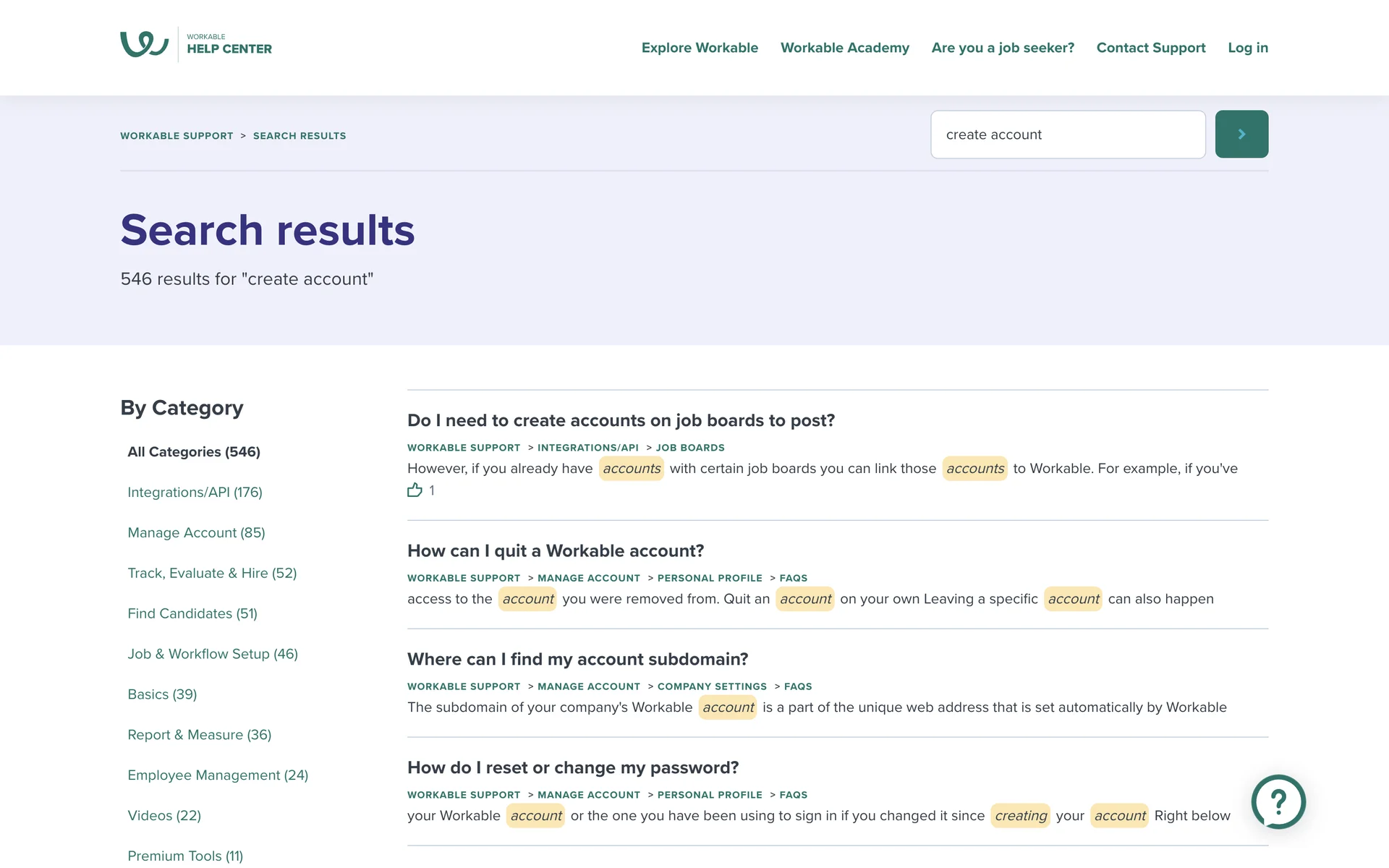1389x868 pixels.
Task: Filter results by Manage Account category
Action: click(196, 532)
